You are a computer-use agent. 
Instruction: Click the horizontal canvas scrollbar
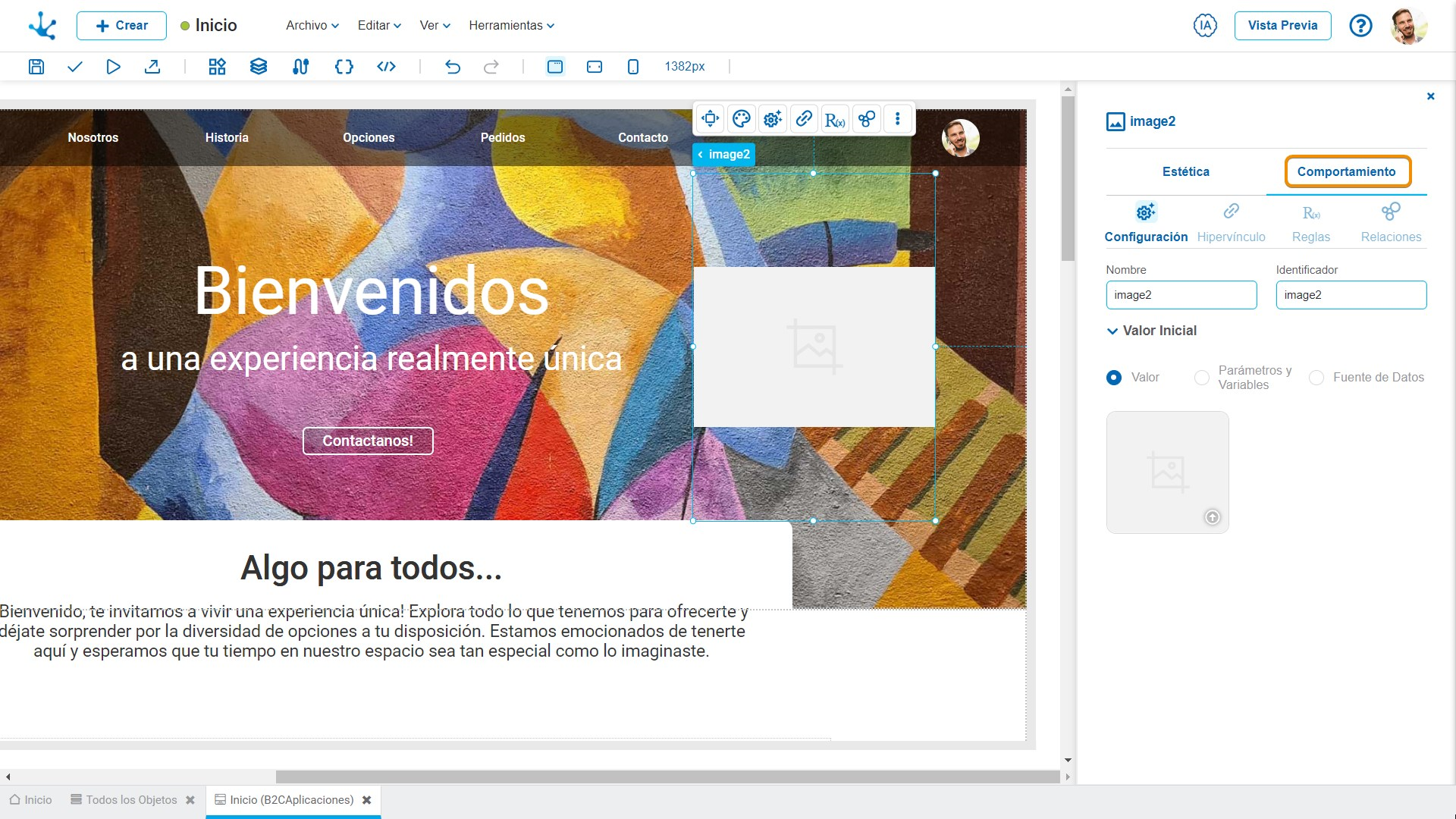click(667, 777)
